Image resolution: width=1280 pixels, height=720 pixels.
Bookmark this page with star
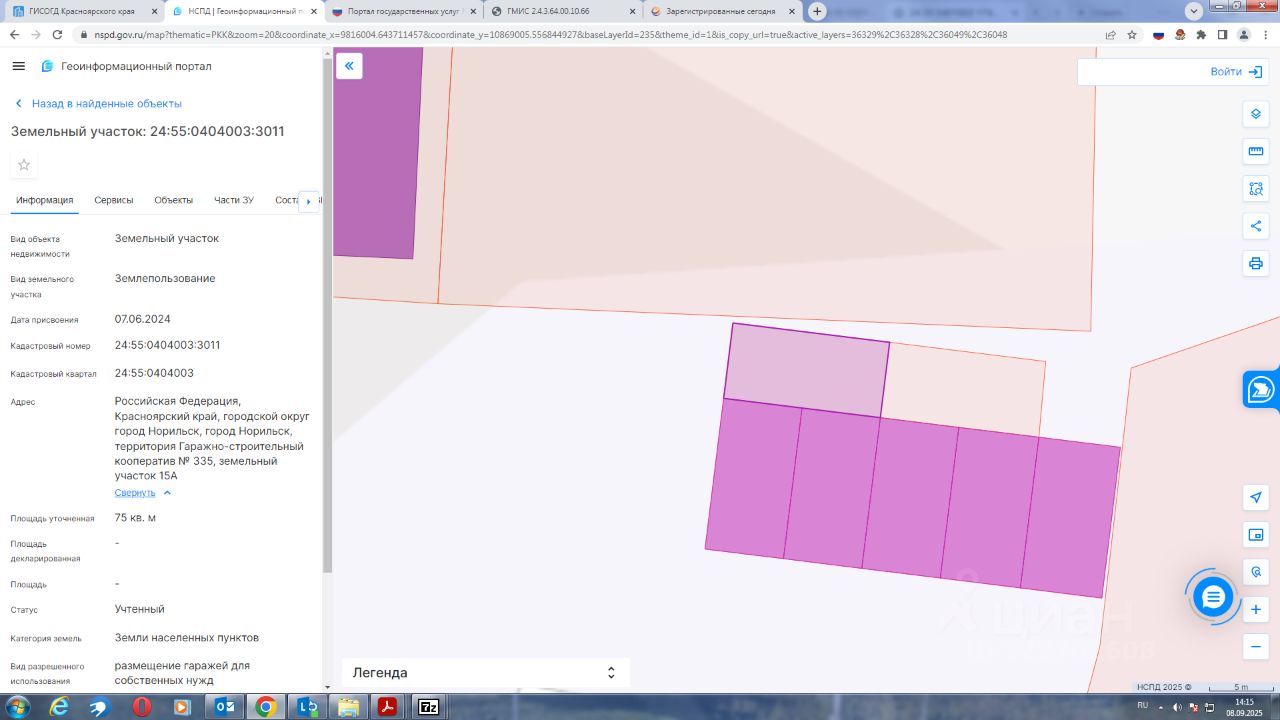1132,34
